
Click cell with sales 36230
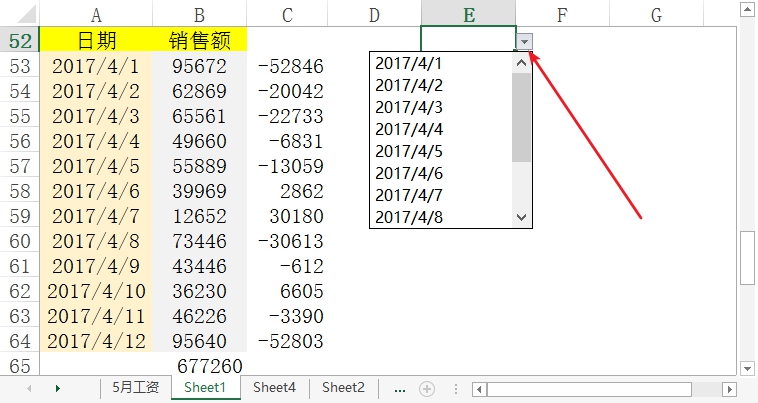[x=199, y=291]
